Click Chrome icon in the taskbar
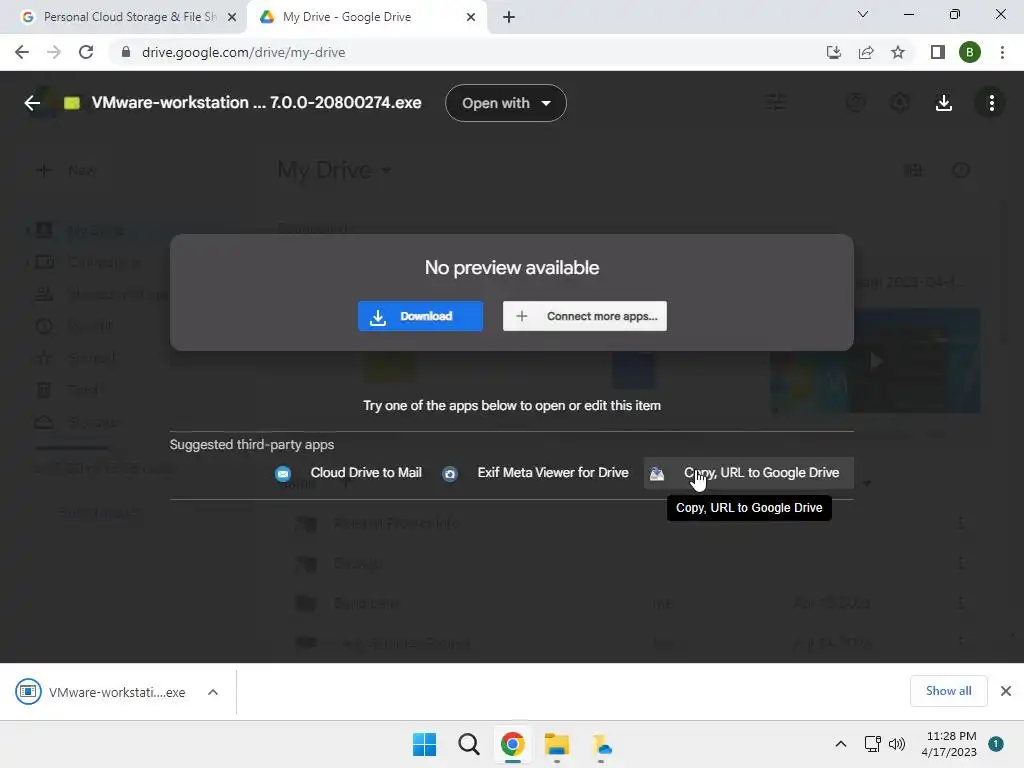 [513, 744]
